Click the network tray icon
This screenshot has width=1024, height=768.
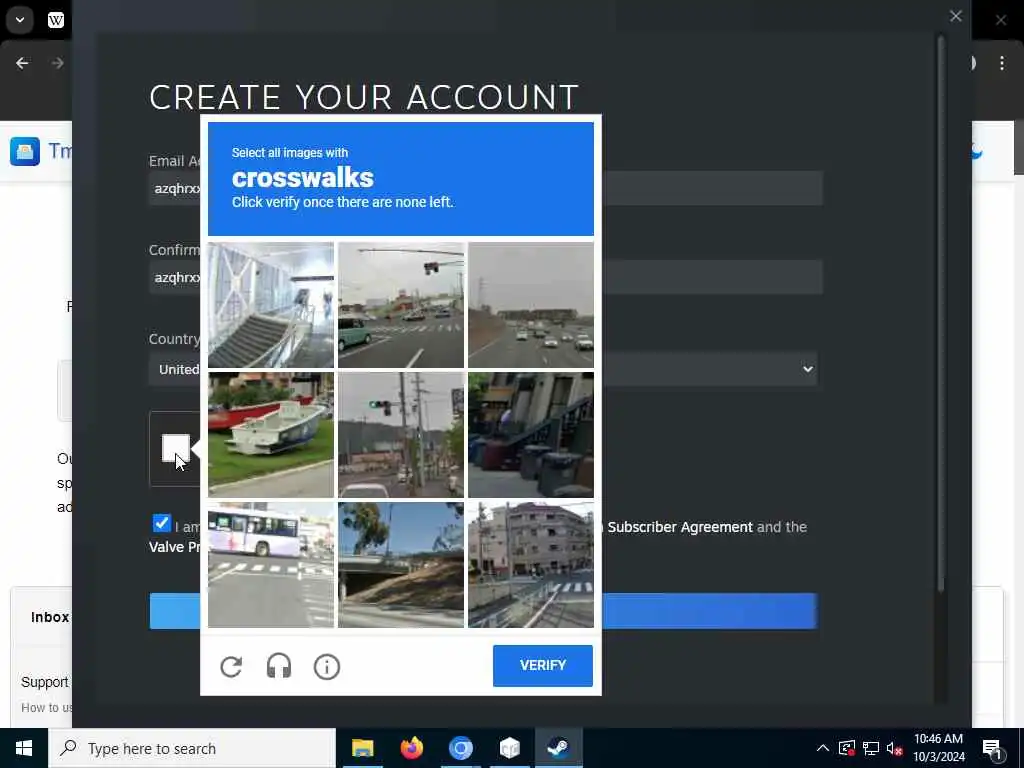pyautogui.click(x=871, y=748)
